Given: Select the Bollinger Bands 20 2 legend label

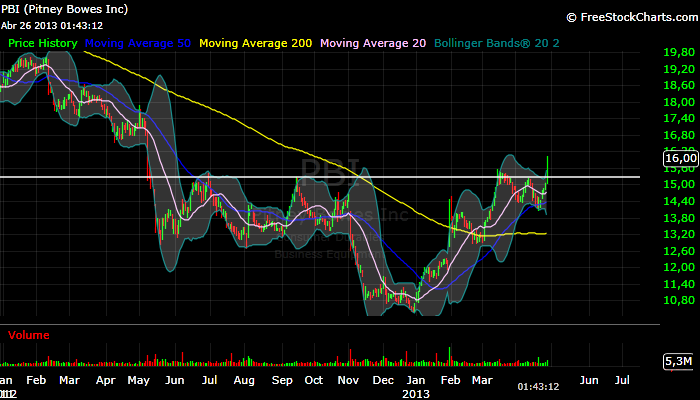Looking at the screenshot, I should click(496, 43).
